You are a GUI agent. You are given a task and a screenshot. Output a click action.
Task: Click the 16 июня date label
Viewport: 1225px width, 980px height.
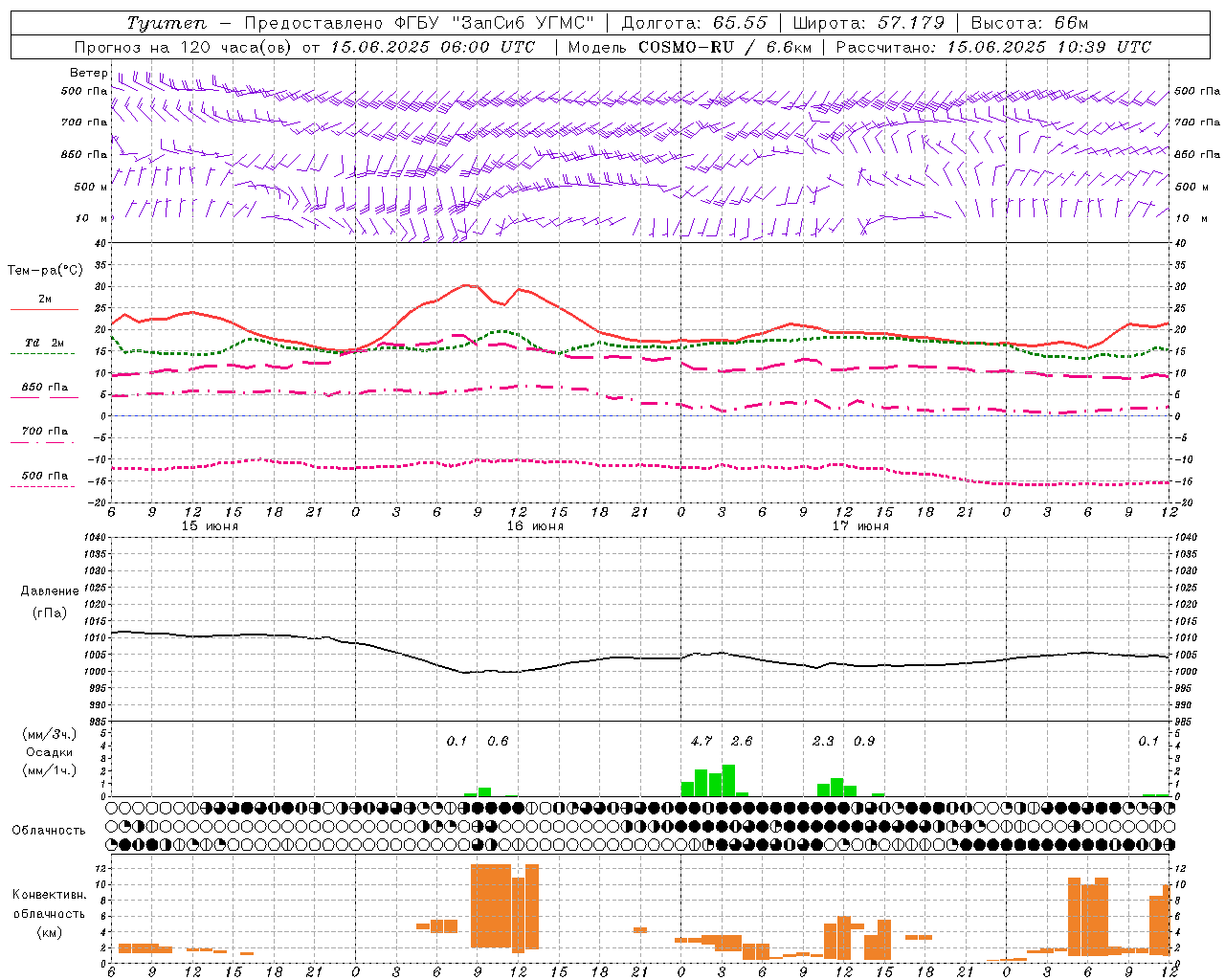535,526
